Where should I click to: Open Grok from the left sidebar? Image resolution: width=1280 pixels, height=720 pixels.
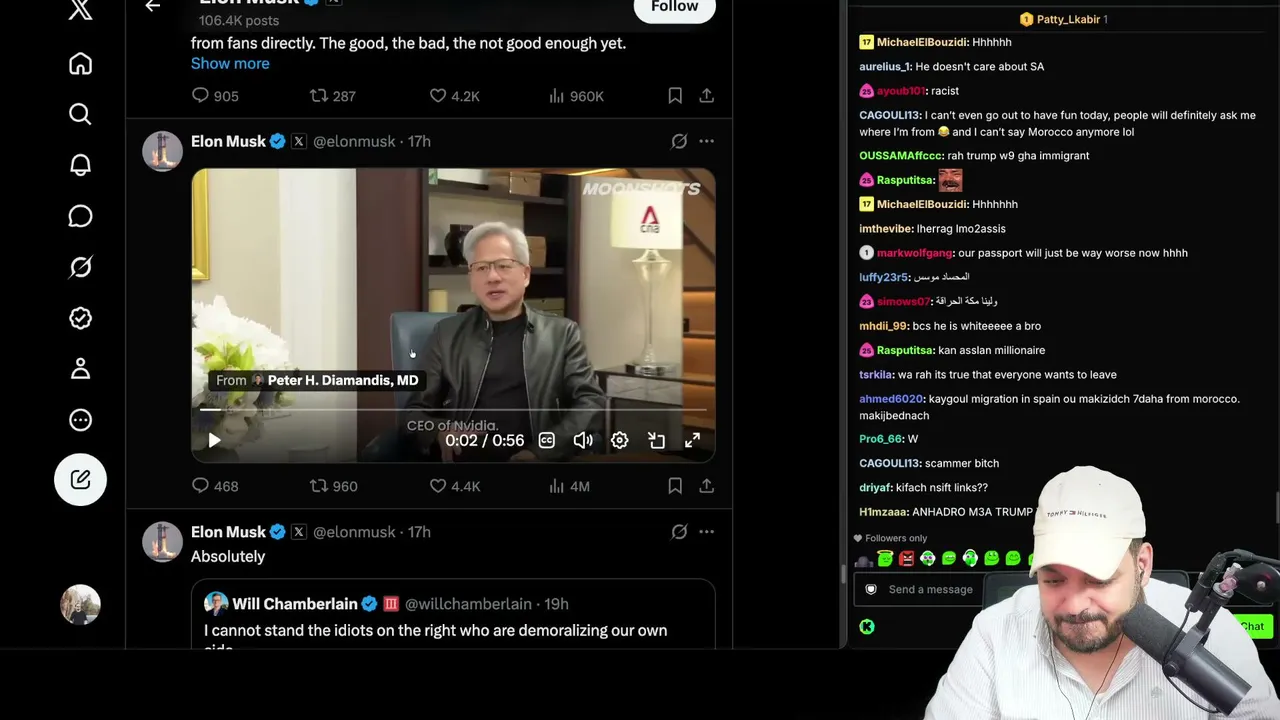click(x=80, y=267)
